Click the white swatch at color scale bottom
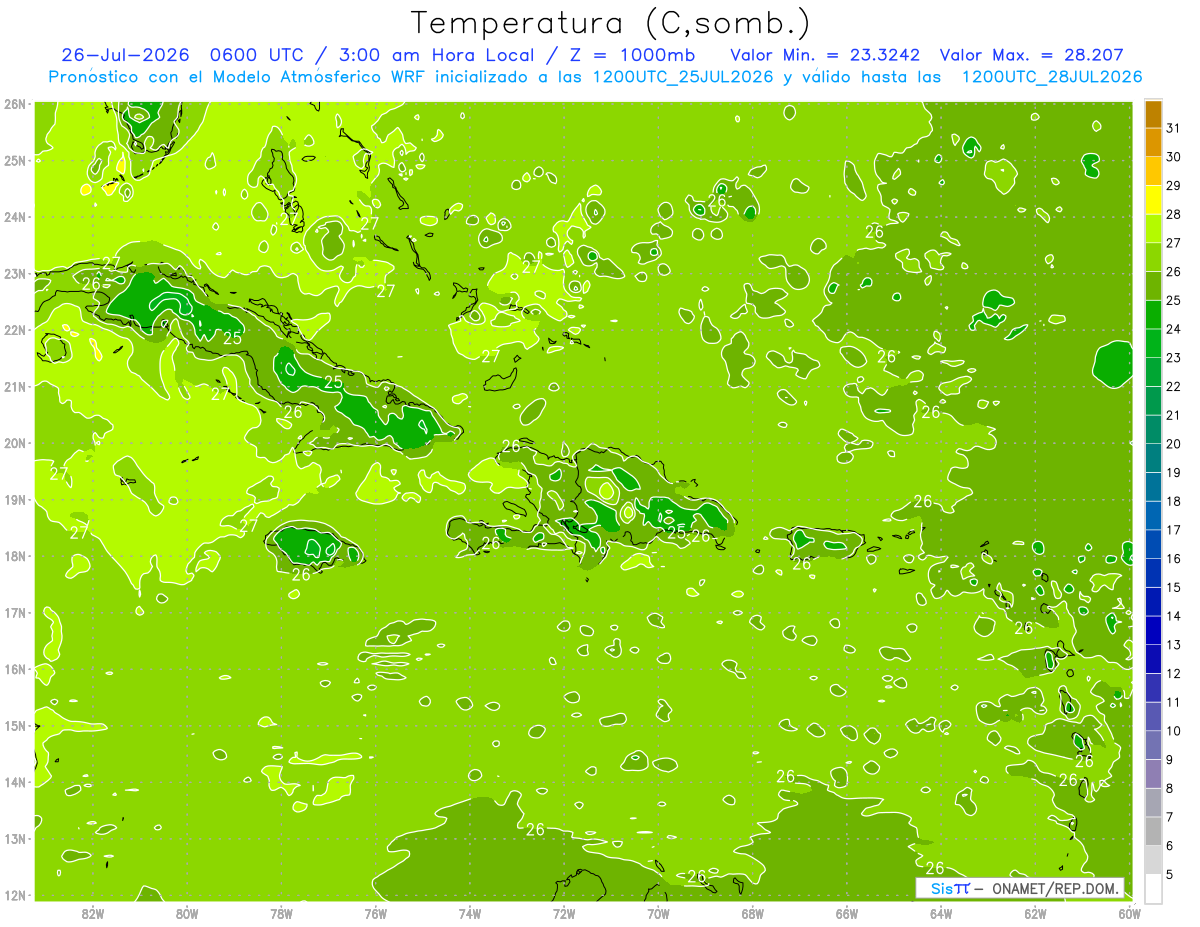 (x=1153, y=888)
